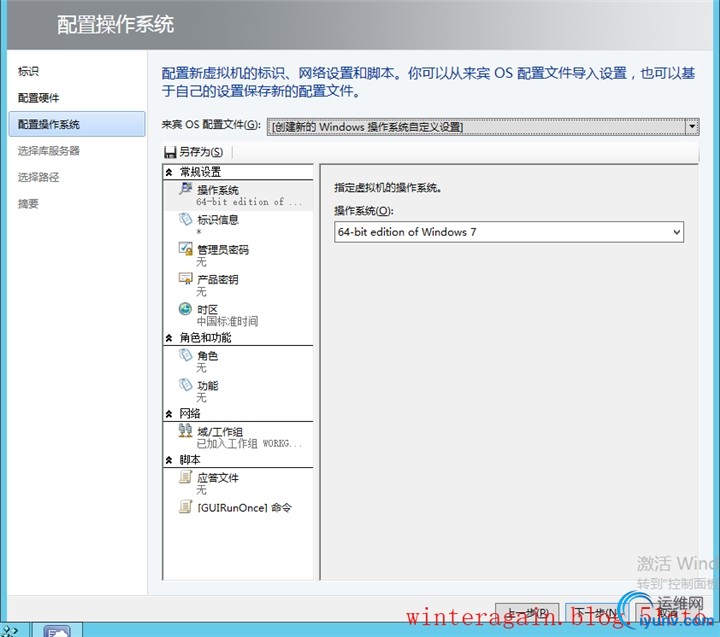Click the 标识信息 icon

[186, 219]
